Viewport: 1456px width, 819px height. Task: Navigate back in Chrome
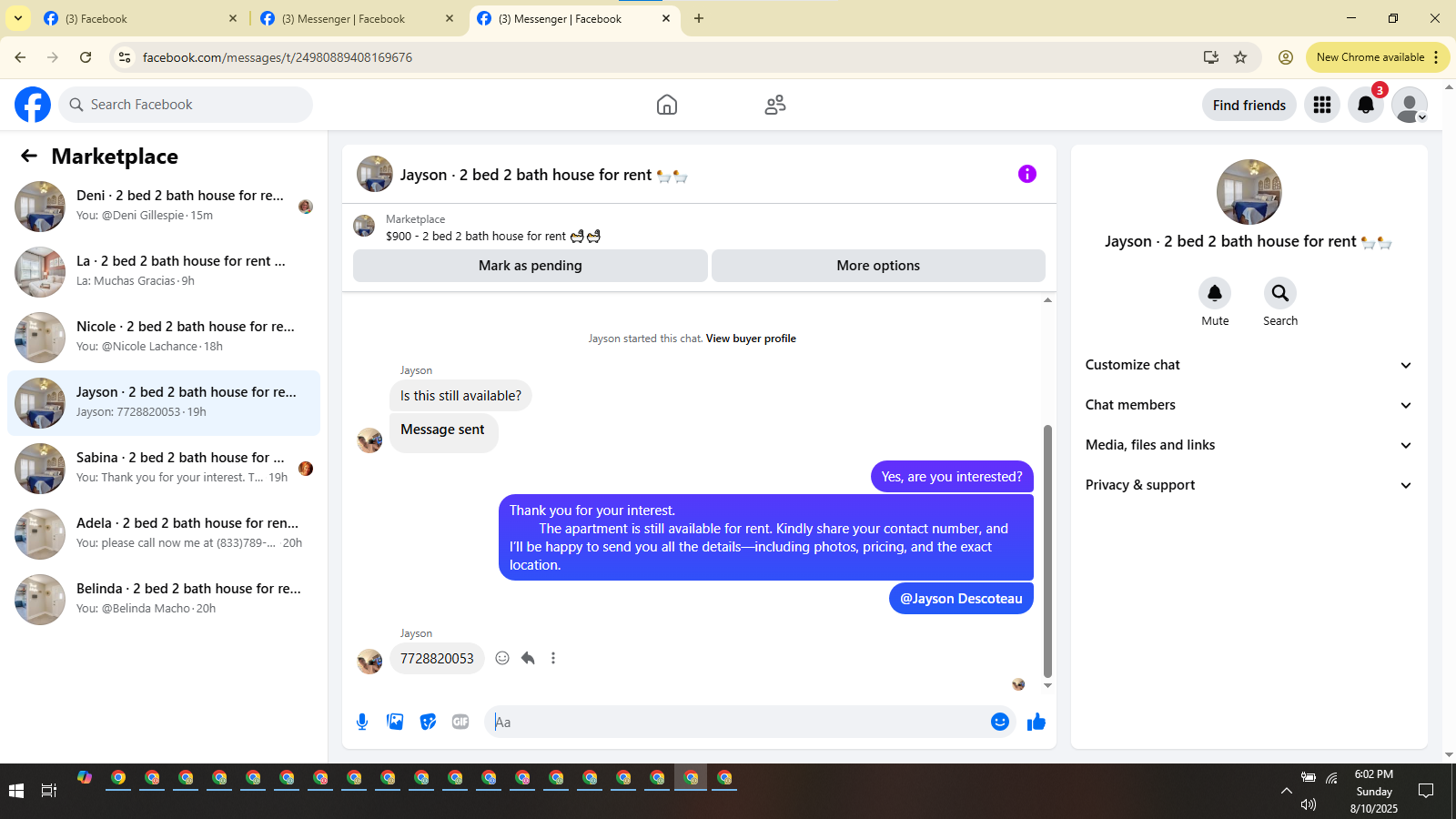20,57
